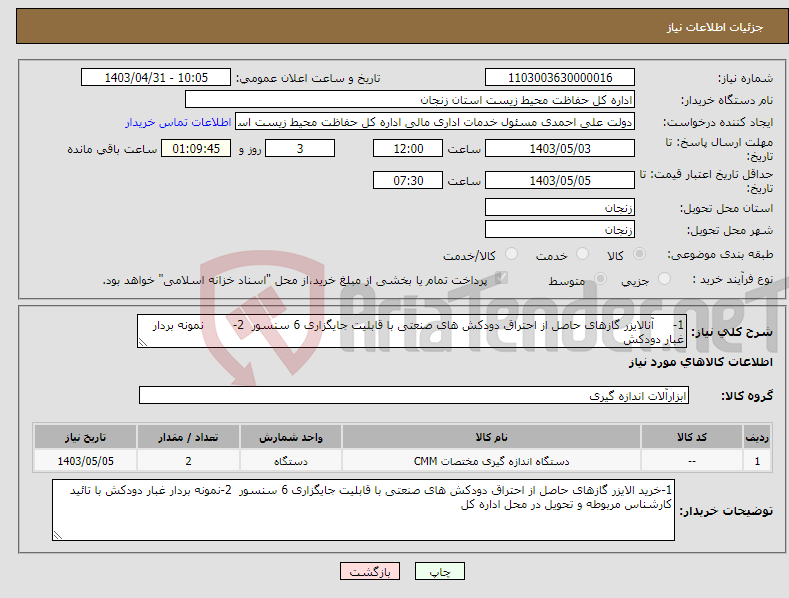Screen dimensions: 789x598
Task: Click the row number cell 1
Action: click(757, 461)
